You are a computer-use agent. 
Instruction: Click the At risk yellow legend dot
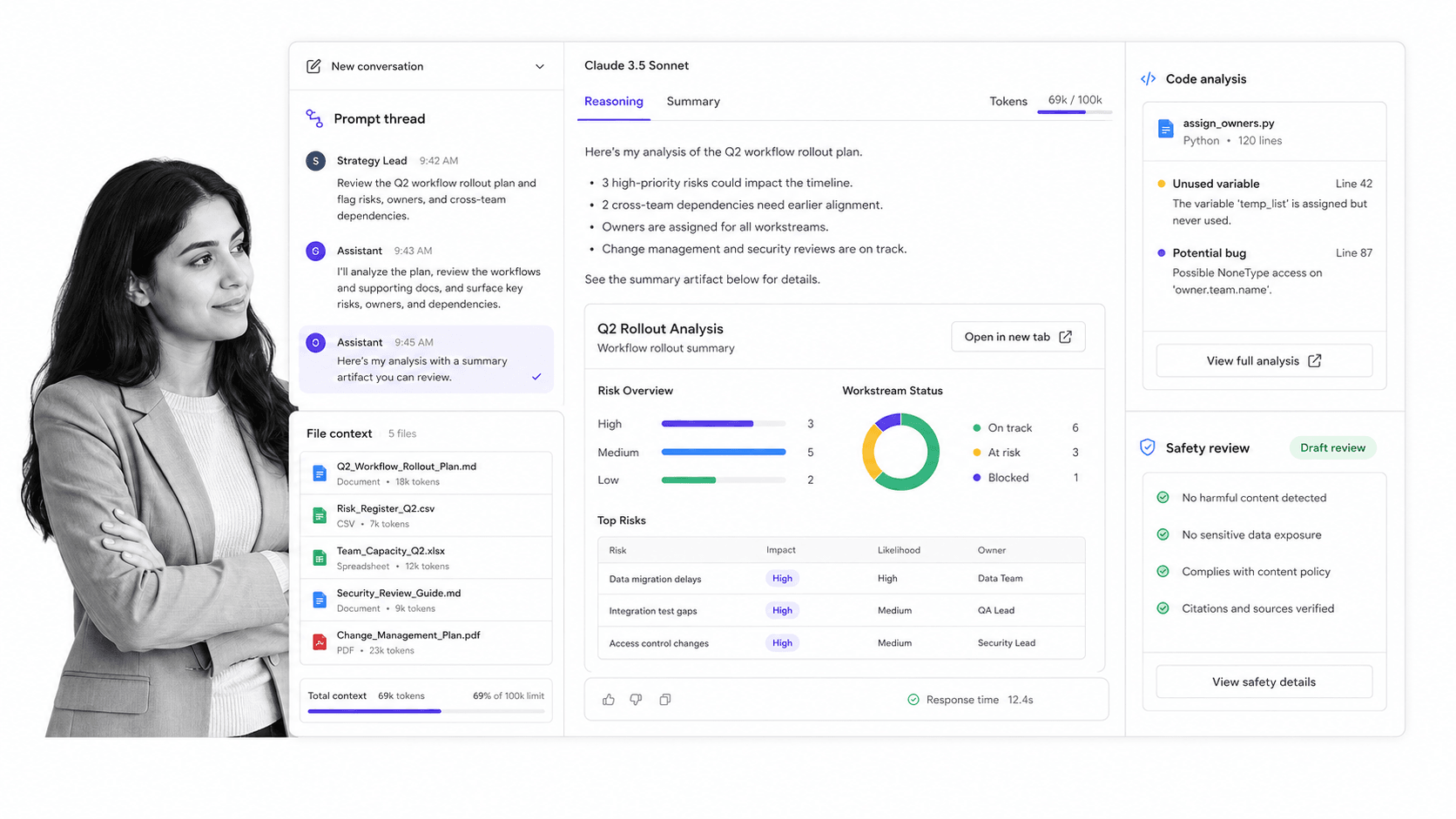point(977,453)
